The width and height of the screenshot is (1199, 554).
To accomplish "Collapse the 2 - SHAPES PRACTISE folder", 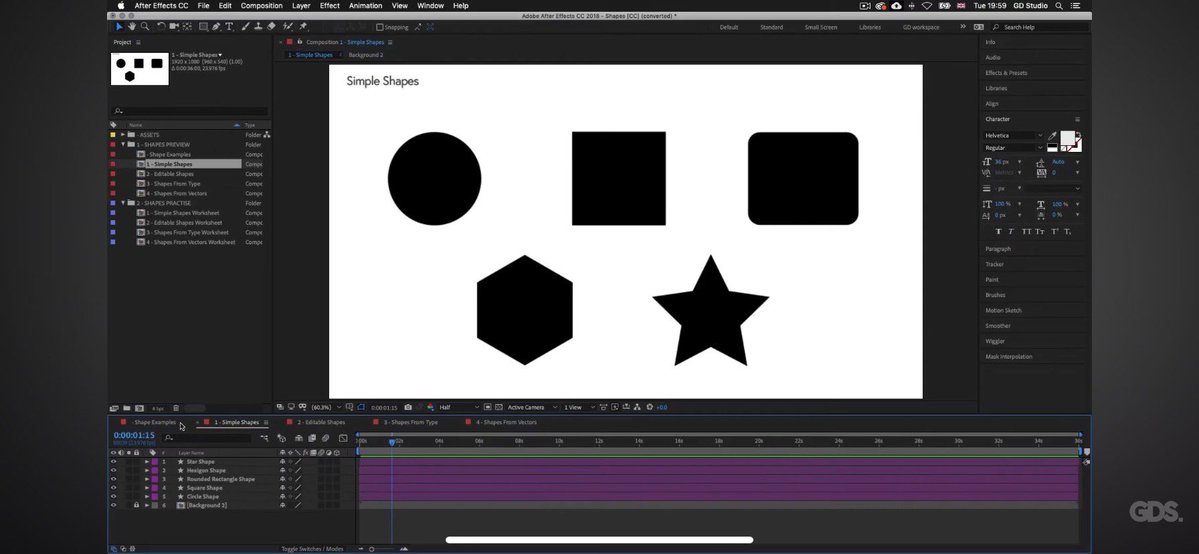I will pyautogui.click(x=122, y=203).
